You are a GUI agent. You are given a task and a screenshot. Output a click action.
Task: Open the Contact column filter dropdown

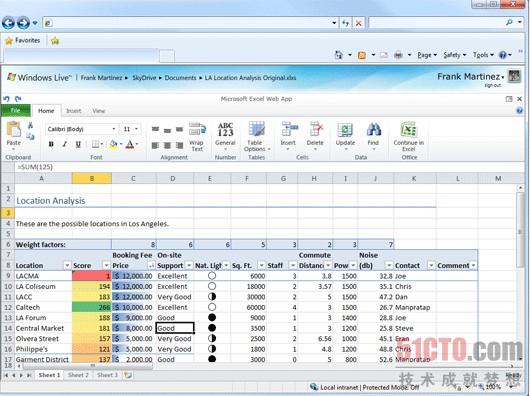click(x=431, y=266)
